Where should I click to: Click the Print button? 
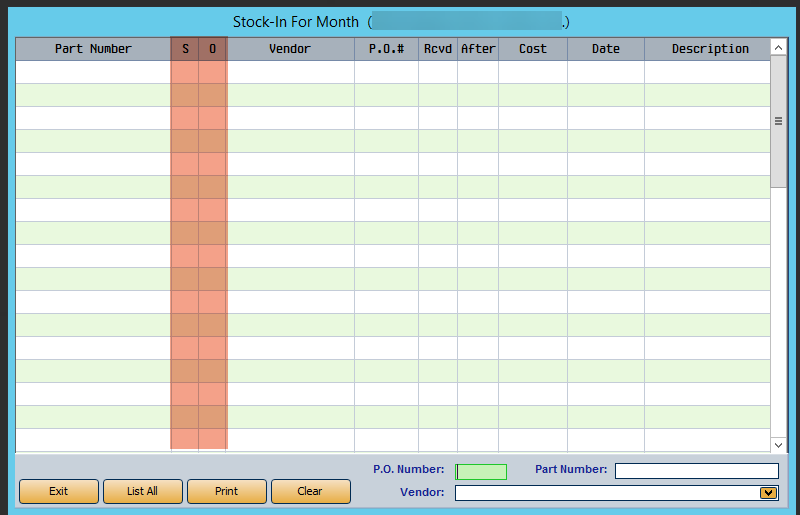coord(227,491)
